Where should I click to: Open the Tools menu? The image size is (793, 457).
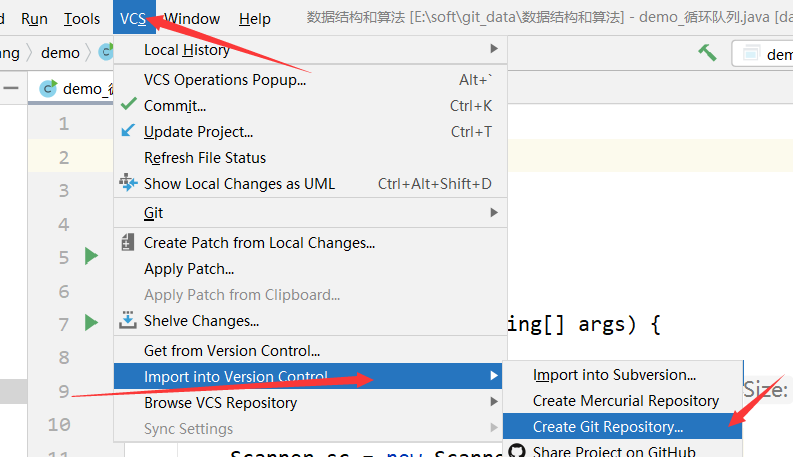(81, 19)
